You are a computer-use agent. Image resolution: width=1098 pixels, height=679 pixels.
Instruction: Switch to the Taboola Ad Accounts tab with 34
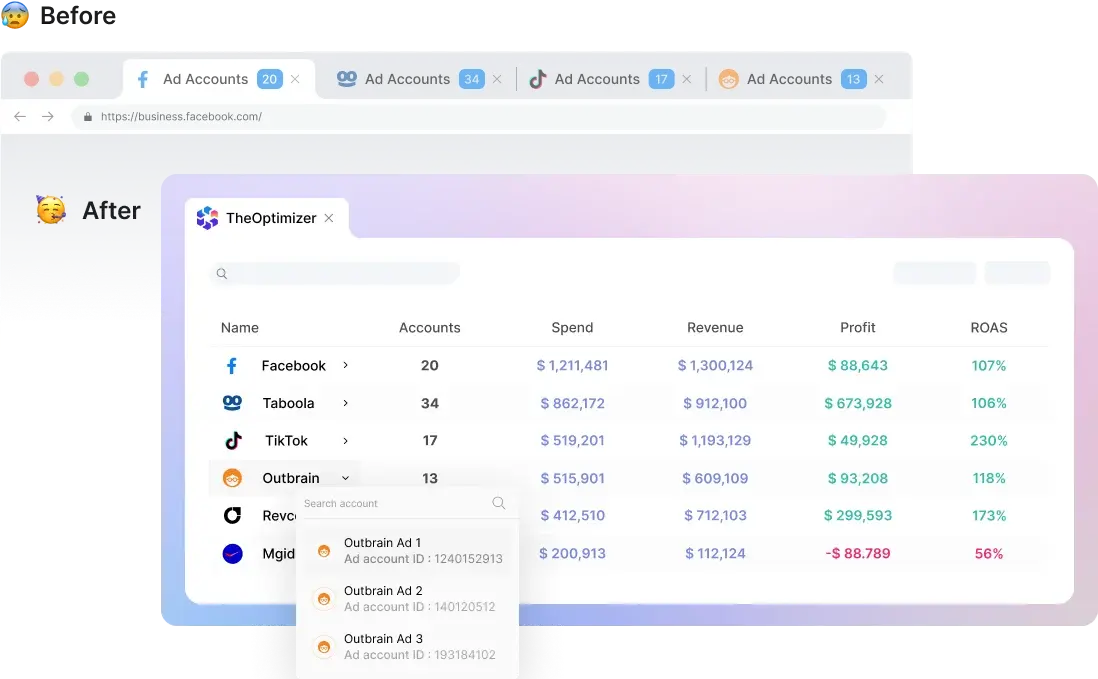point(417,79)
